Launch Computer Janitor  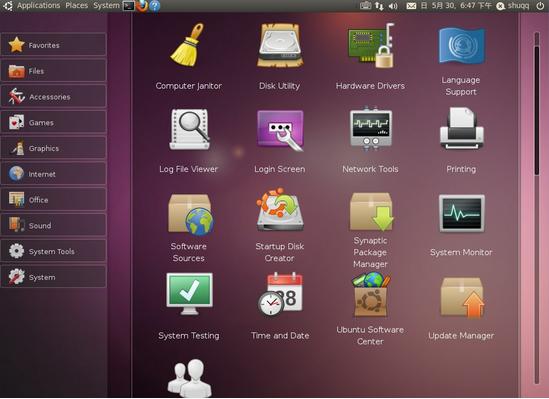point(188,57)
